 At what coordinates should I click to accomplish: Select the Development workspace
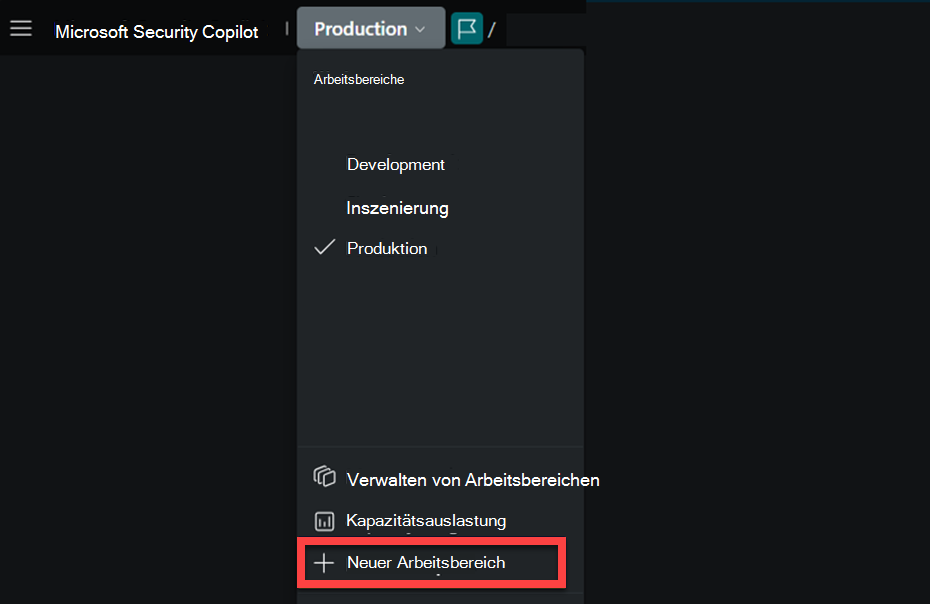pos(395,164)
